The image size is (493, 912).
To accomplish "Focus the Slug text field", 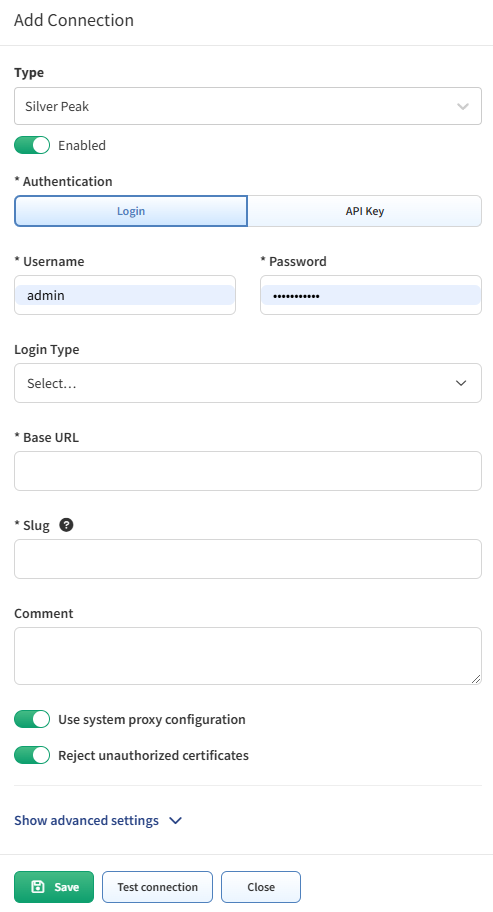I will click(x=248, y=559).
